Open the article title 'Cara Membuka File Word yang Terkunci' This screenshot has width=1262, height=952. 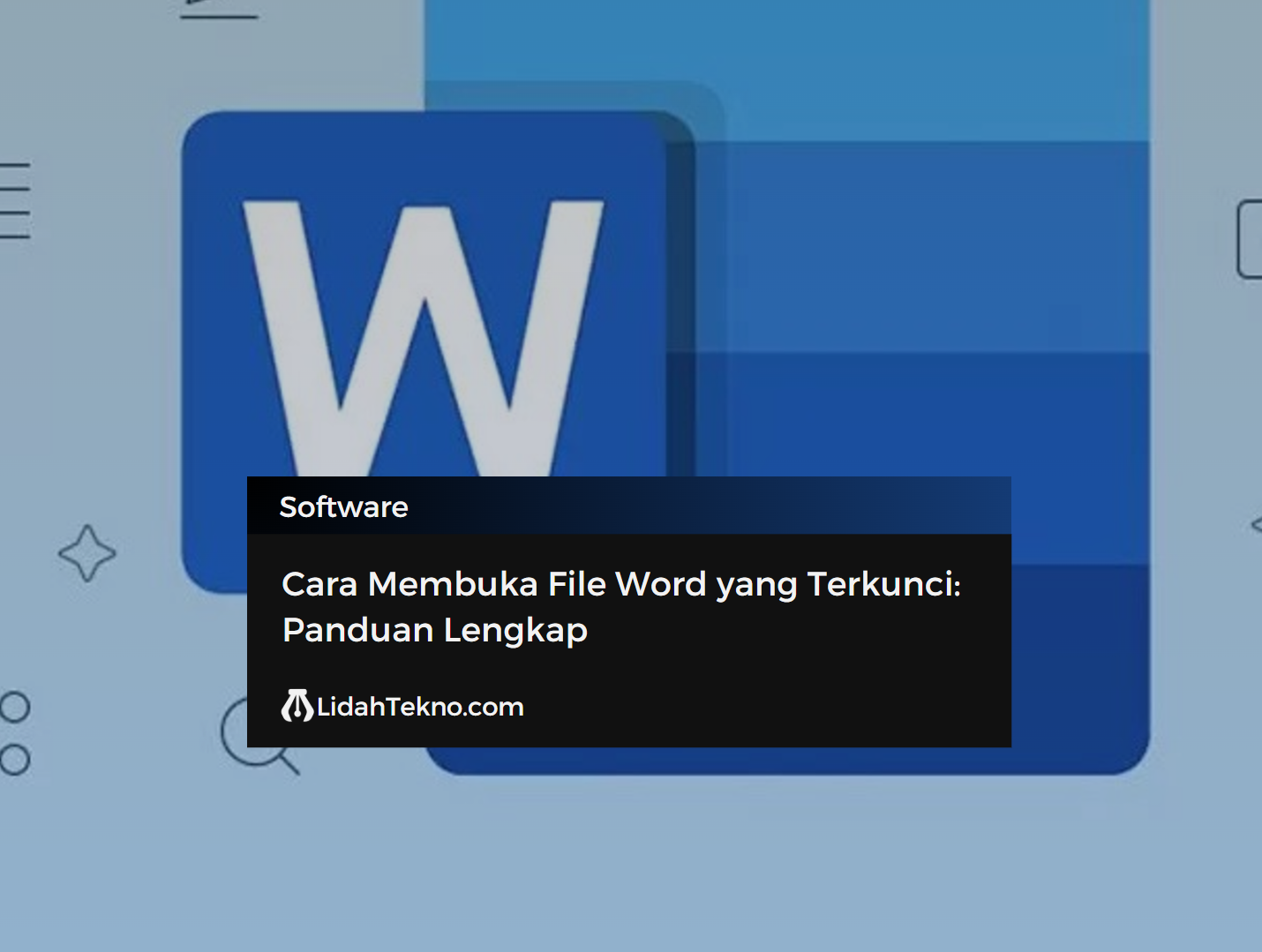tap(621, 607)
